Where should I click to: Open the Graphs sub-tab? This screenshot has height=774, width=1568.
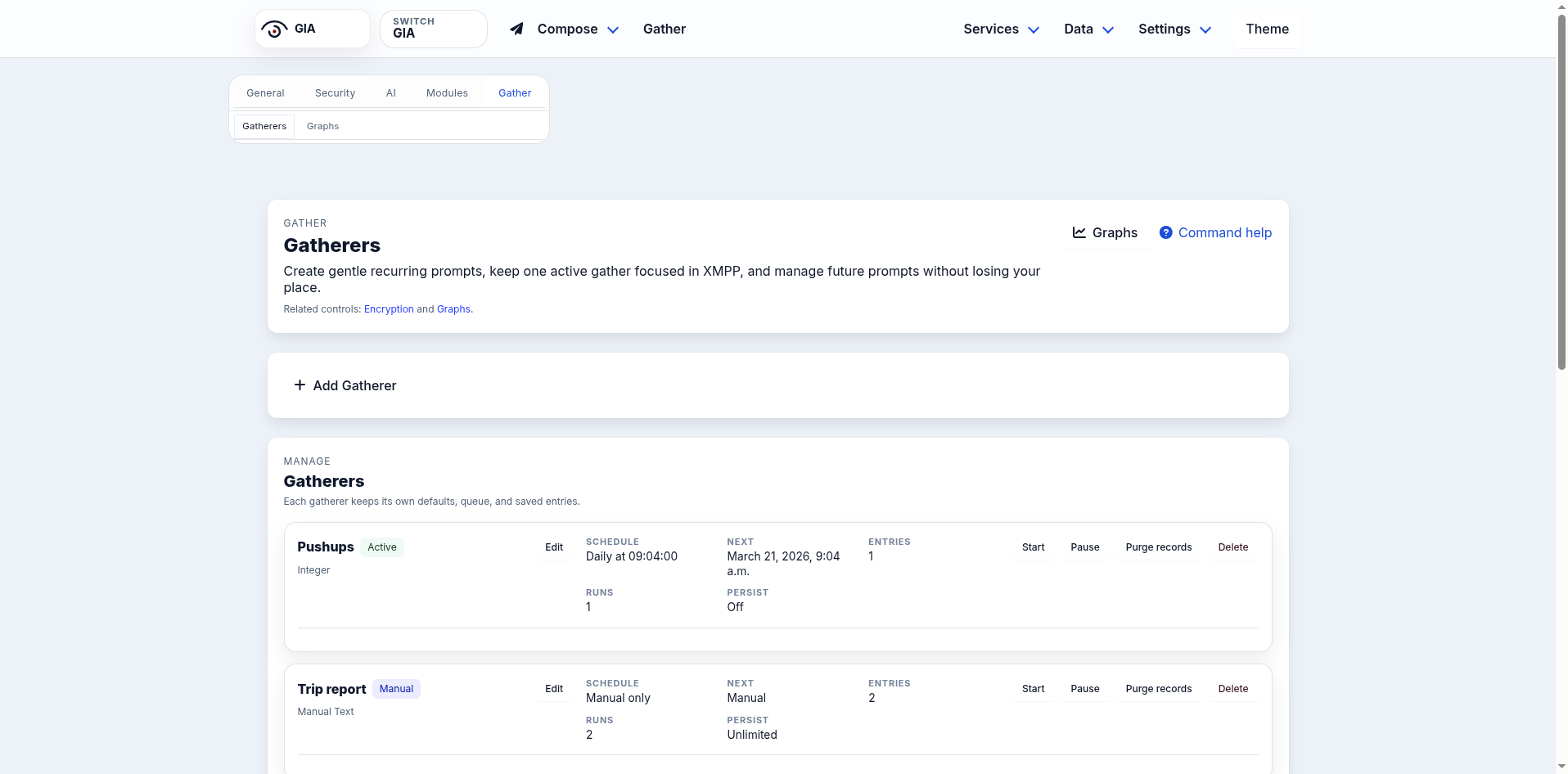coord(322,126)
